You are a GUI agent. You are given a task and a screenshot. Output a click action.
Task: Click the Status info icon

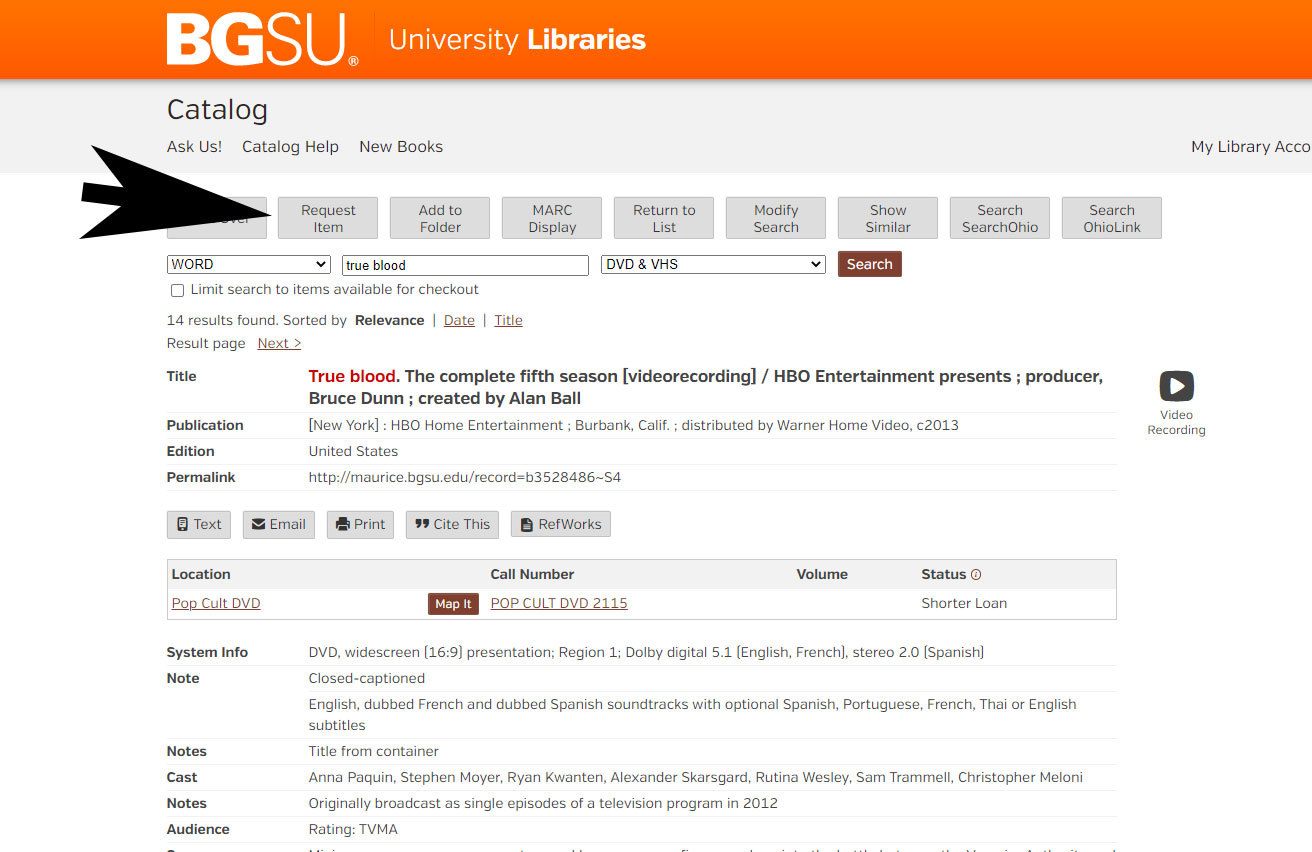pyautogui.click(x=976, y=575)
